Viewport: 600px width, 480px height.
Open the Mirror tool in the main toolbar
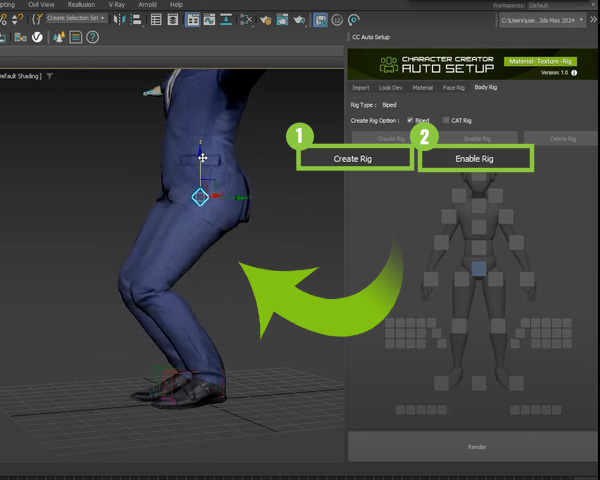click(120, 20)
